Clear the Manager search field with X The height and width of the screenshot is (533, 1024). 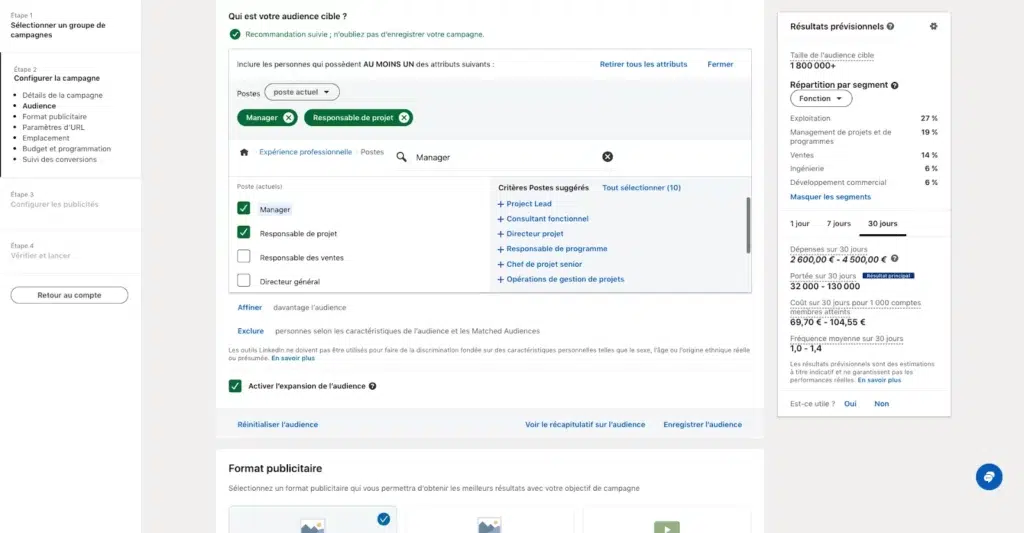pos(607,157)
